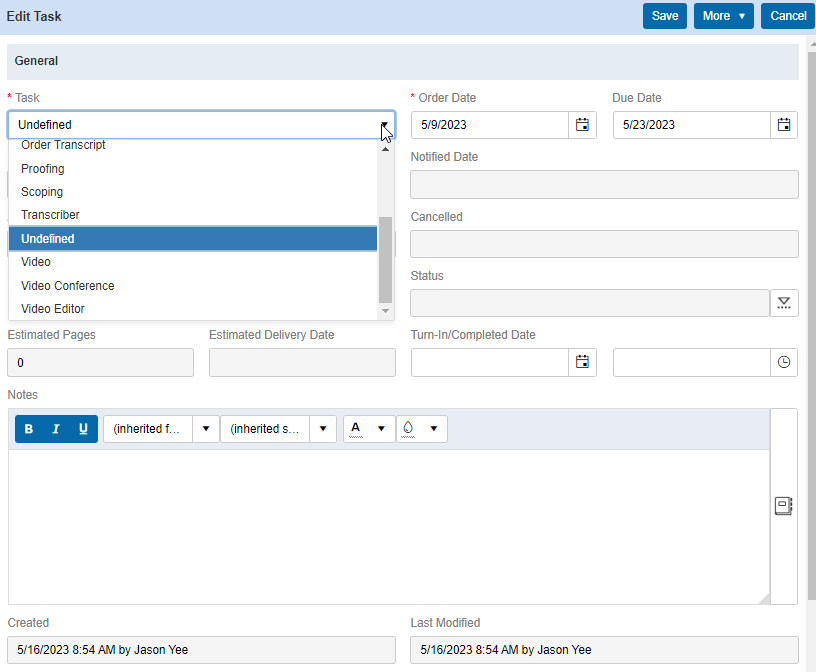Click the clock icon for completion time

tap(784, 362)
